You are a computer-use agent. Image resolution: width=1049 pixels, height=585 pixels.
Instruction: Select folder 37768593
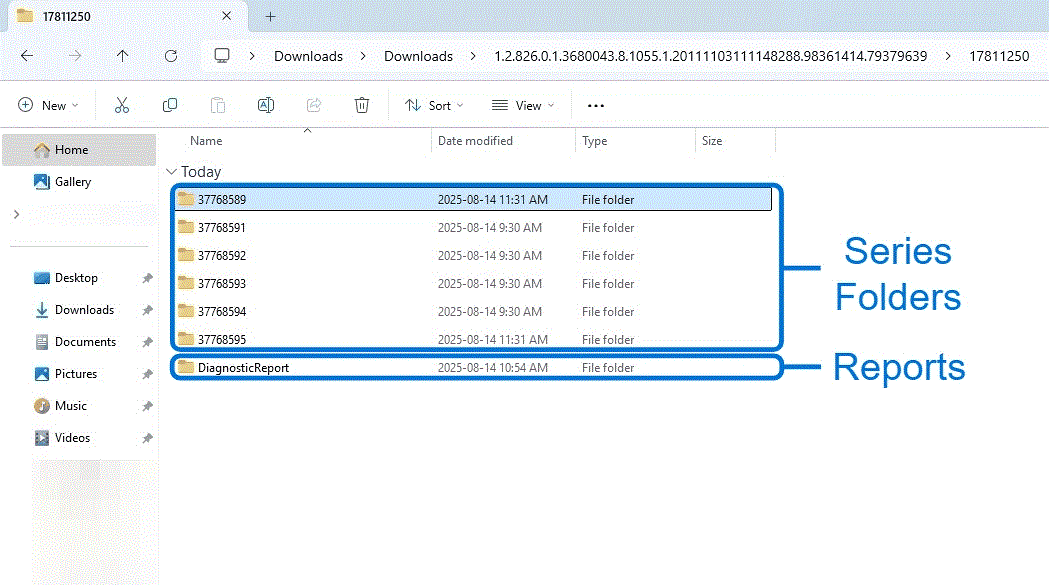click(x=473, y=284)
